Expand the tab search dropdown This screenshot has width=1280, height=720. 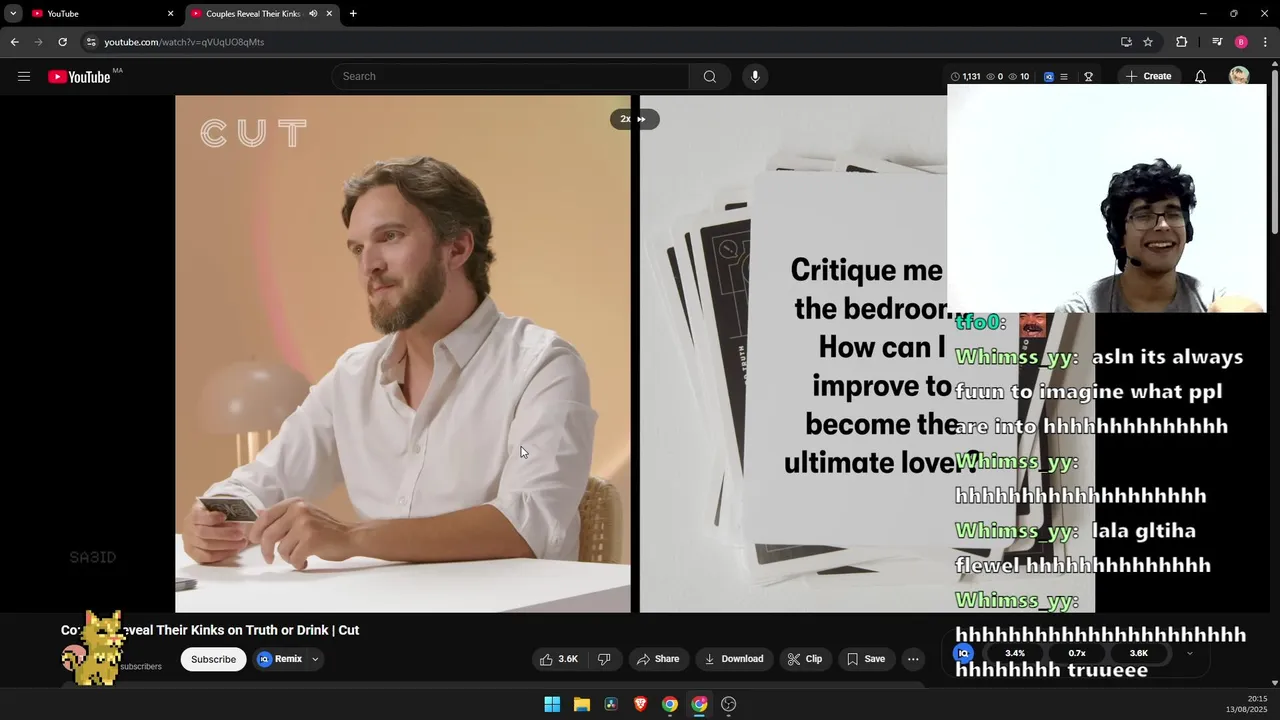click(x=13, y=14)
